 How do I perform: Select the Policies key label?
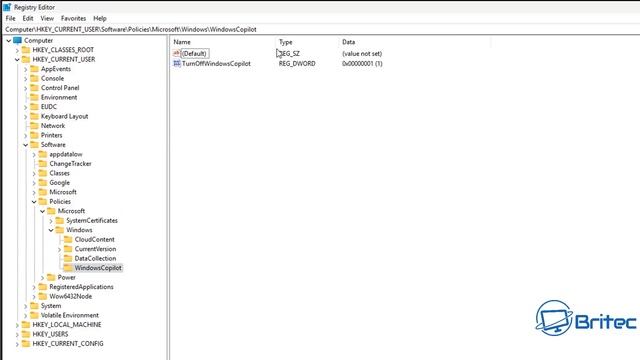[60, 201]
